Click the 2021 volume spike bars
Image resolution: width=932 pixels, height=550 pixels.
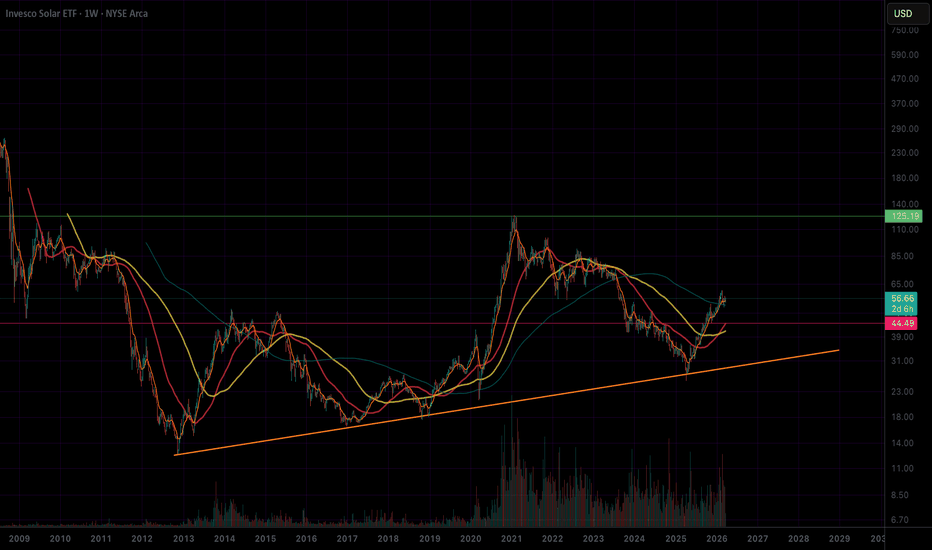click(x=512, y=470)
